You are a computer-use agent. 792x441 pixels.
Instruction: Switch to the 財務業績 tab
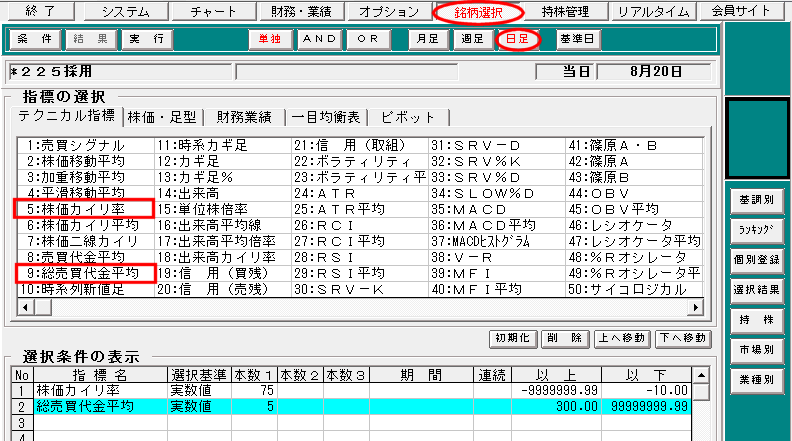(246, 117)
